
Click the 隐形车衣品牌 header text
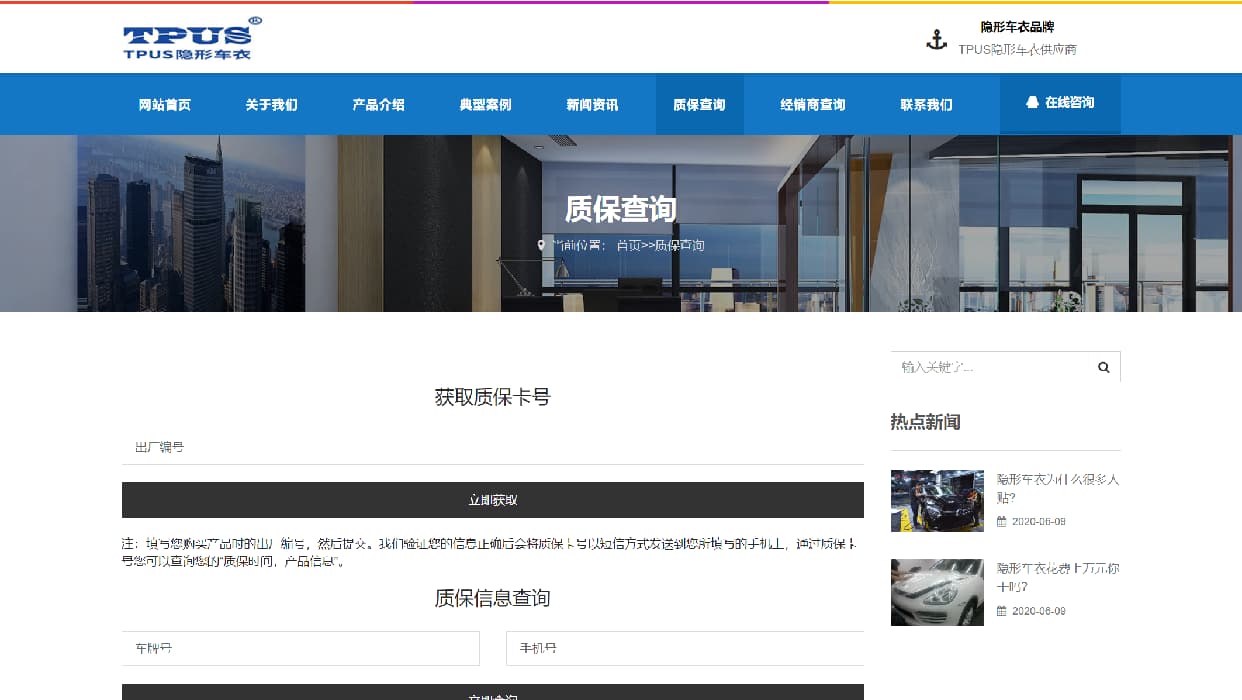click(1017, 27)
